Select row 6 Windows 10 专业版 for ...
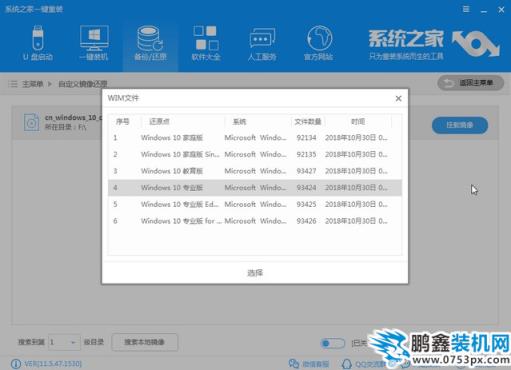 [x=255, y=221]
